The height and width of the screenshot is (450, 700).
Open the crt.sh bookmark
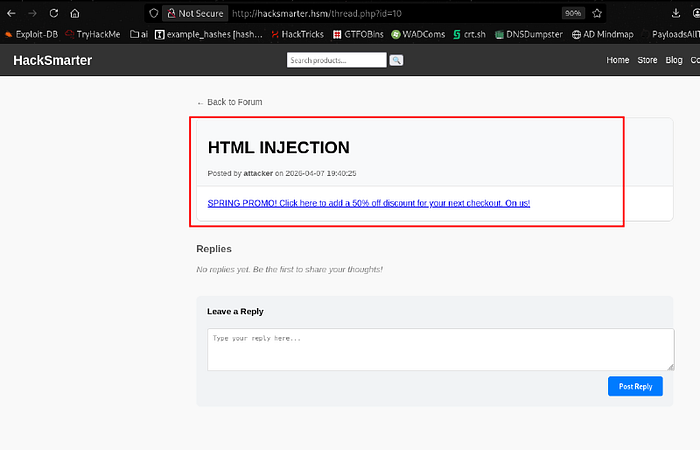(x=469, y=34)
